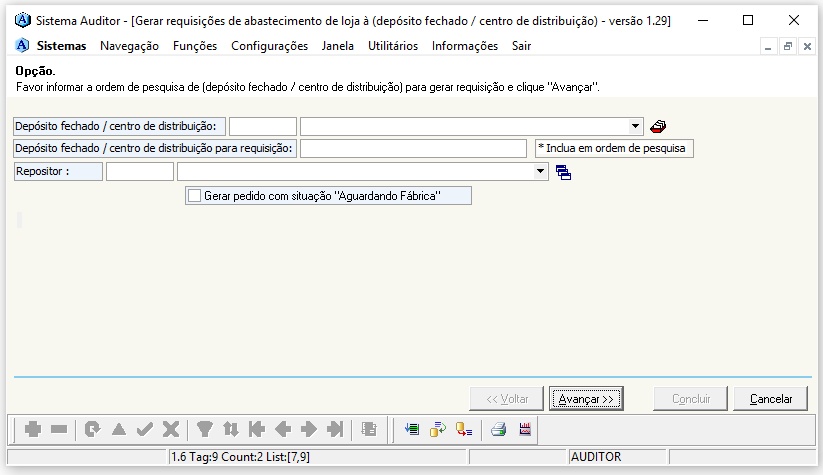The width and height of the screenshot is (823, 475).
Task: Click the 'para requisição' text input field
Action: point(412,149)
